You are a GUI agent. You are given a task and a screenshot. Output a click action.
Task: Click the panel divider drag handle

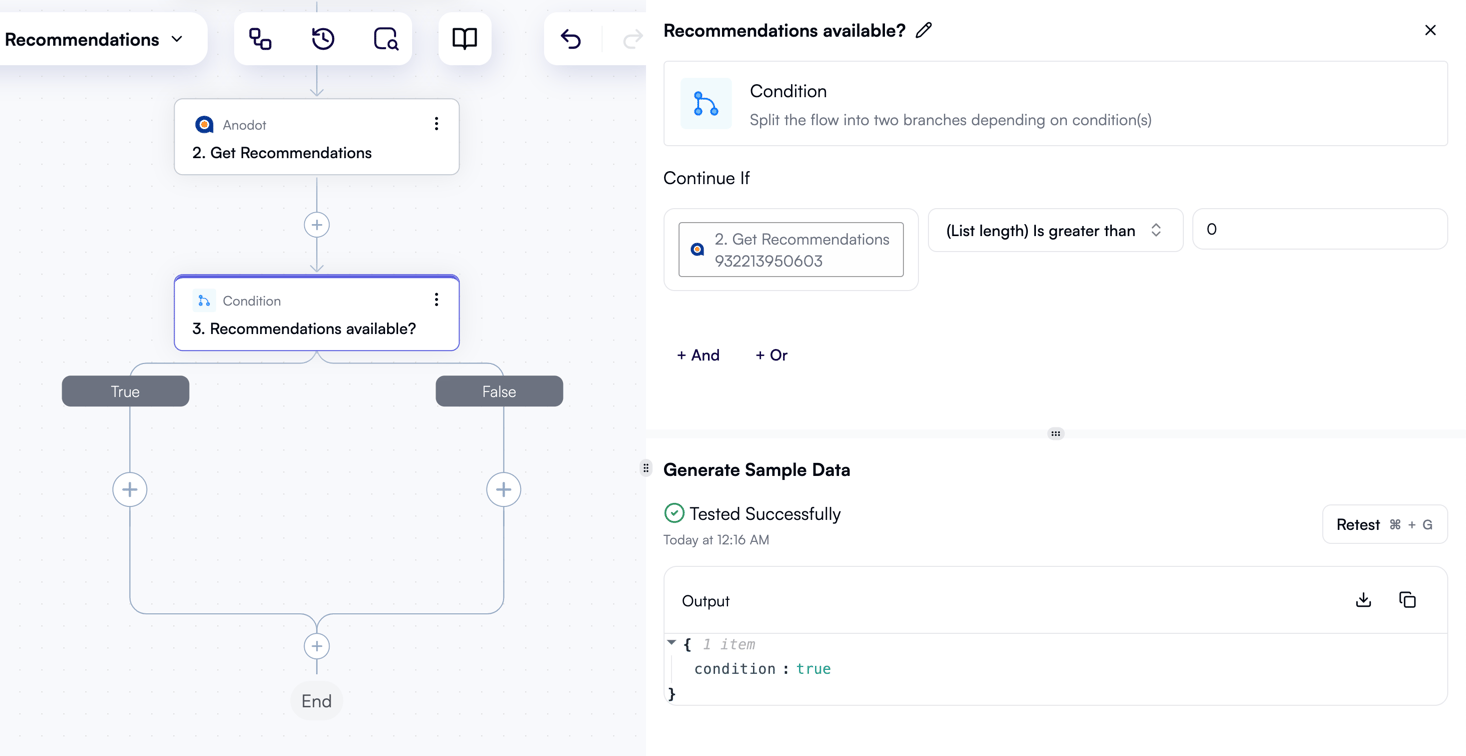(x=1056, y=434)
